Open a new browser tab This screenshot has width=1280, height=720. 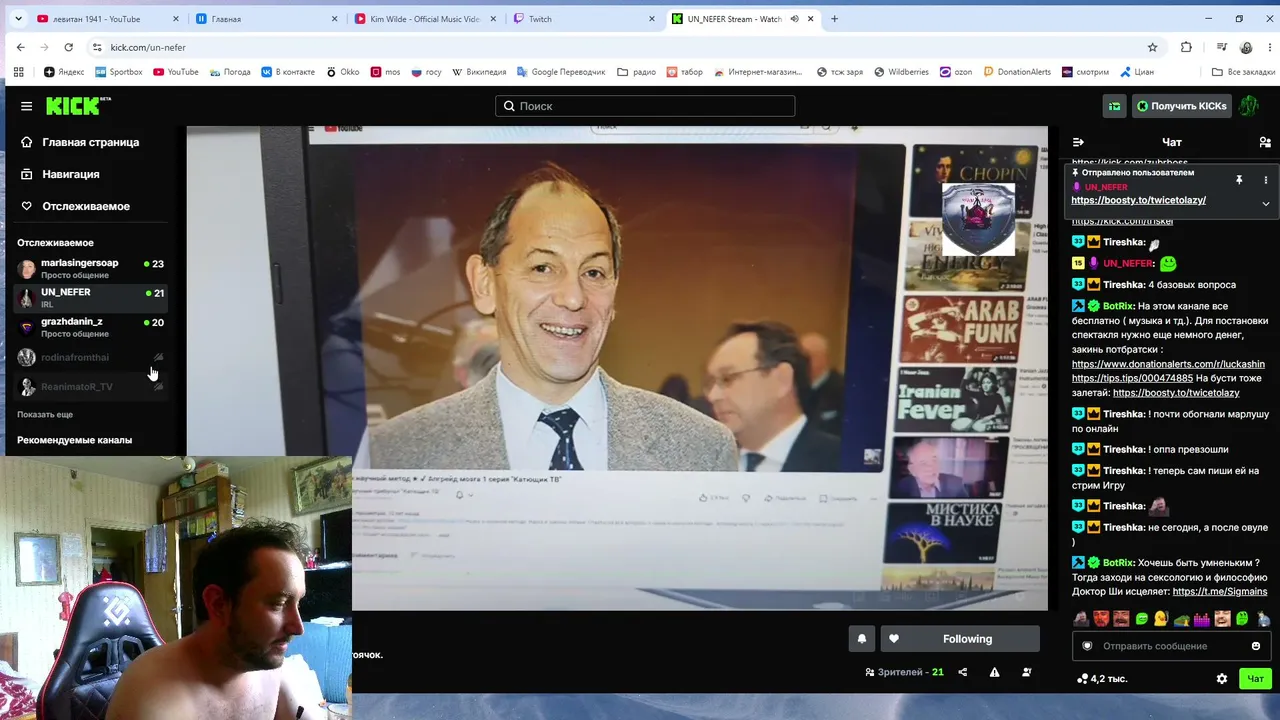834,19
